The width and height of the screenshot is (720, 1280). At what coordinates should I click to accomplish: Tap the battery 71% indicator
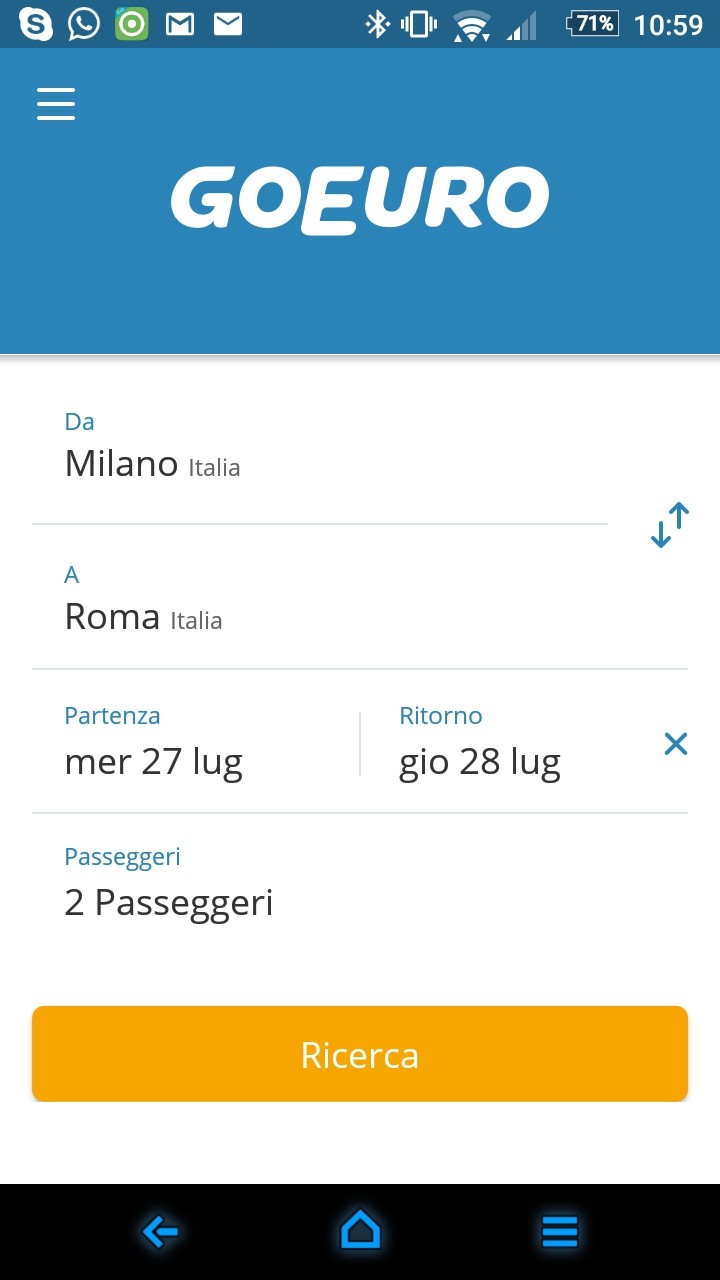(592, 24)
